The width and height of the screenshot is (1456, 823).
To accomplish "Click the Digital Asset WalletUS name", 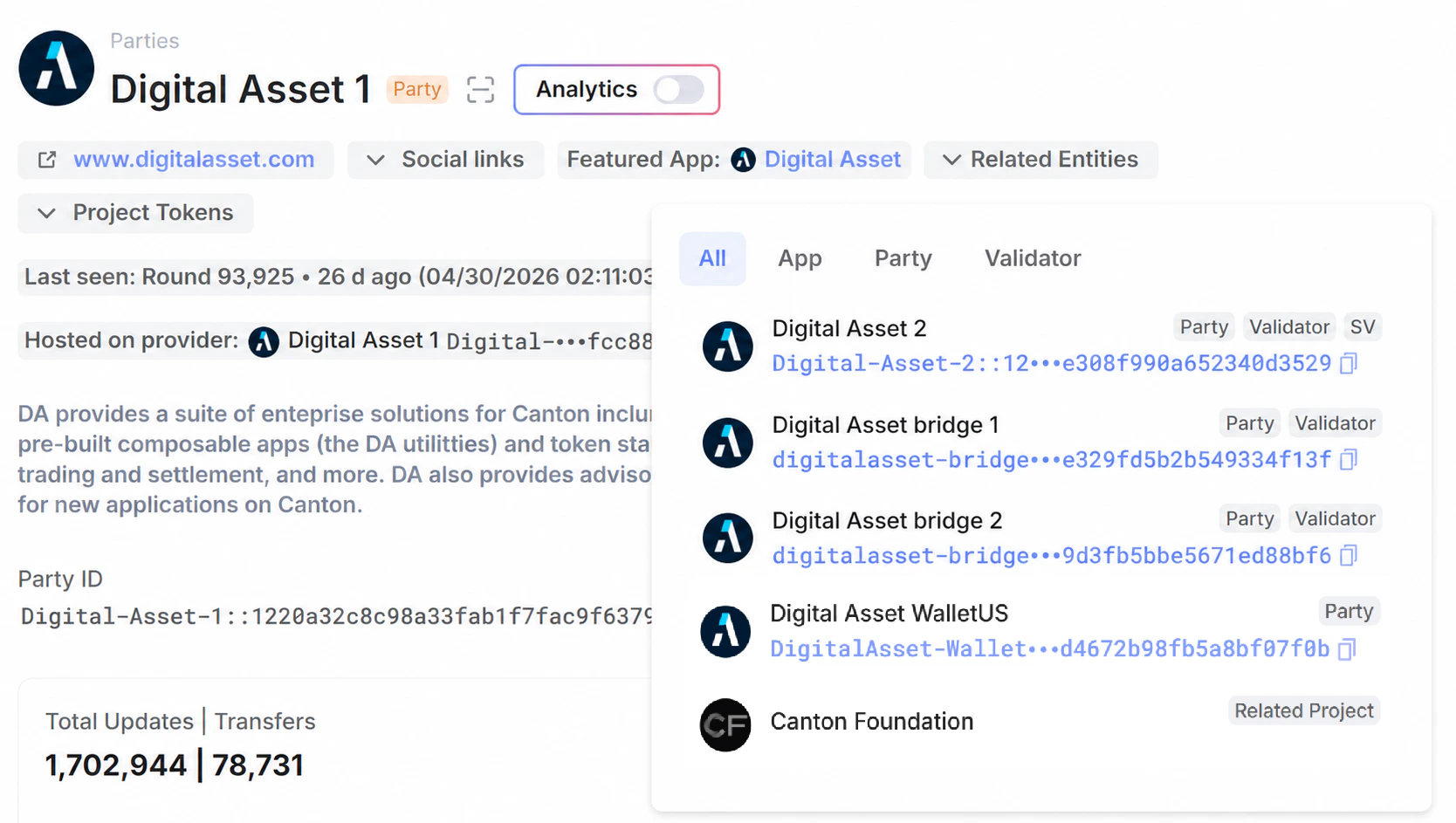I will (889, 614).
